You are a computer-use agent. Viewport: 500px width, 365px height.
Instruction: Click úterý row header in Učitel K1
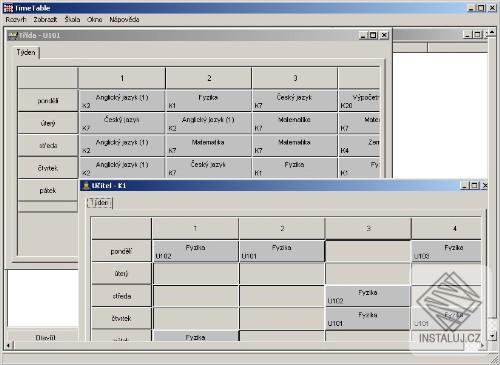[x=121, y=273]
